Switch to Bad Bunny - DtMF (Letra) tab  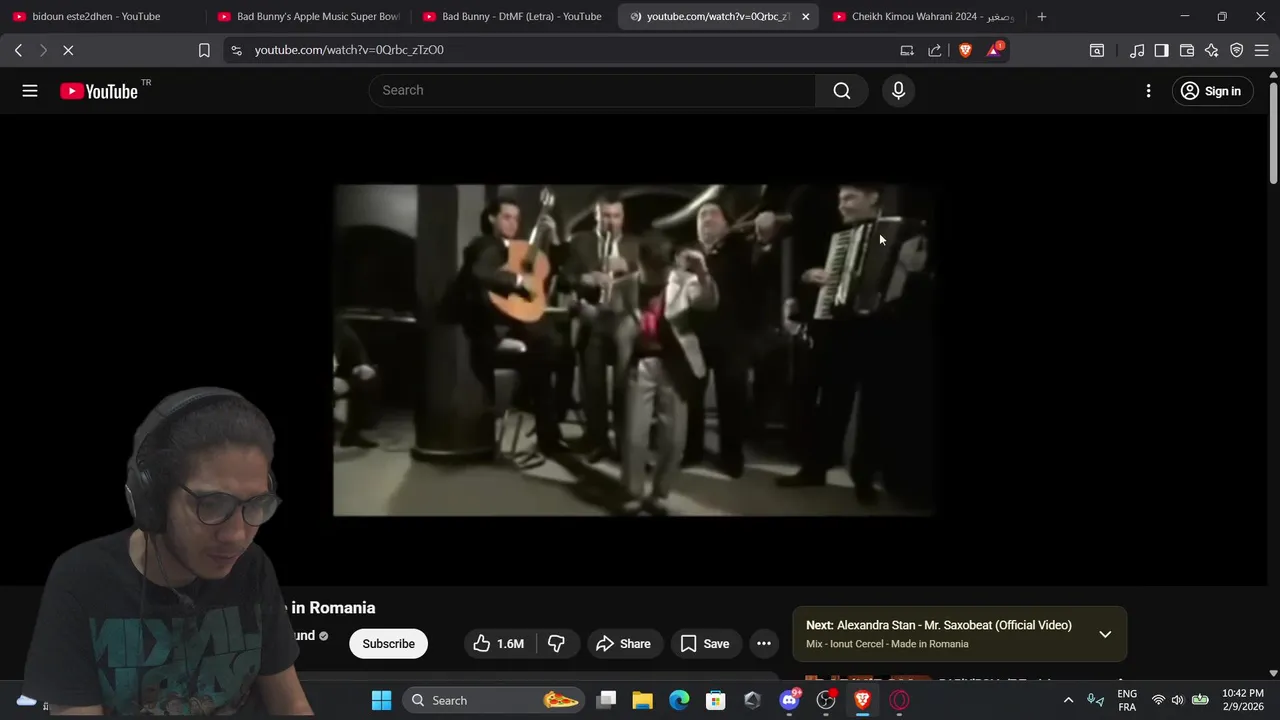point(514,17)
